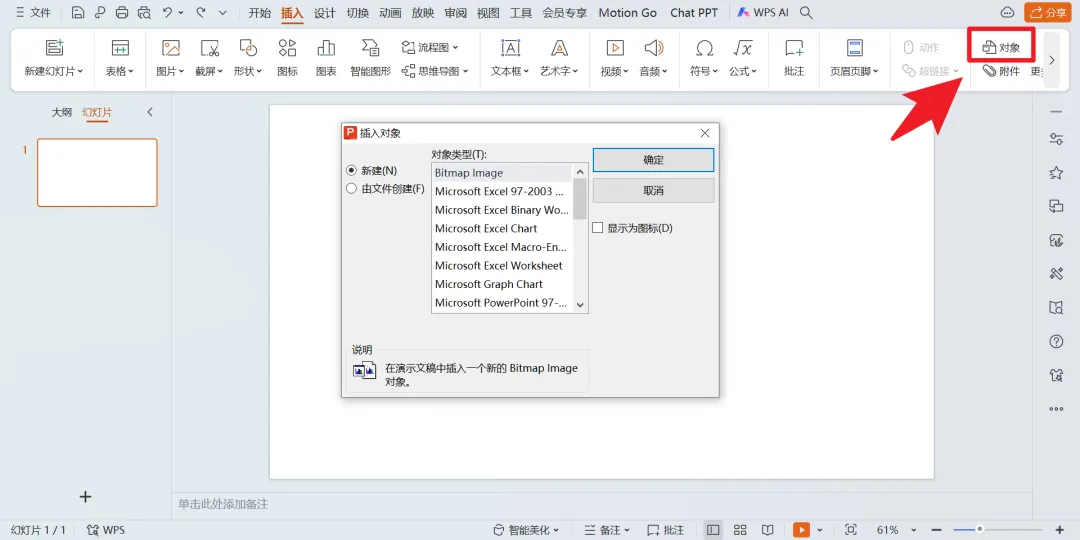Open the help question mark in right sidebar
1080x540 pixels.
click(x=1056, y=342)
